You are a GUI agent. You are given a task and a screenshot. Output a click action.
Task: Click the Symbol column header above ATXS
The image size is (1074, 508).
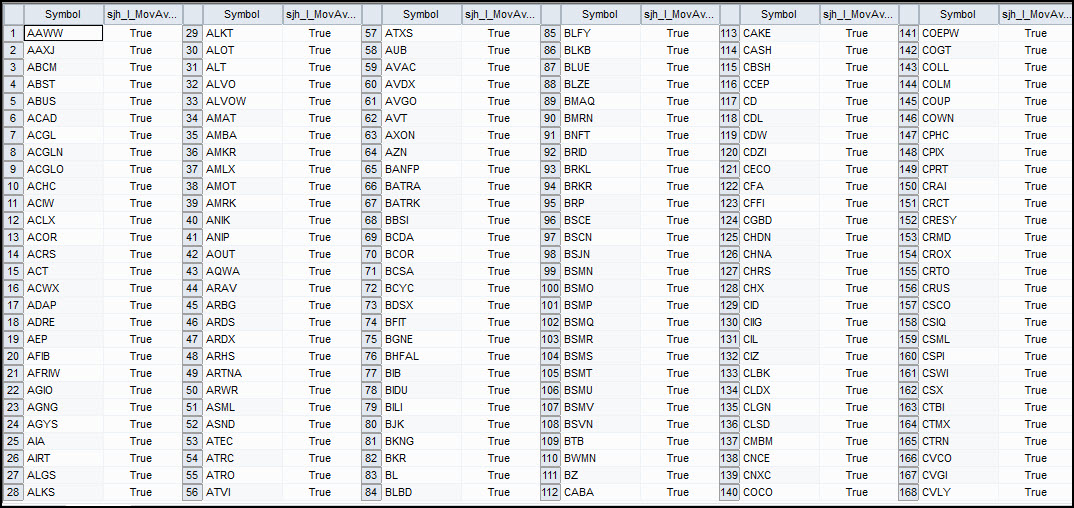tap(421, 14)
